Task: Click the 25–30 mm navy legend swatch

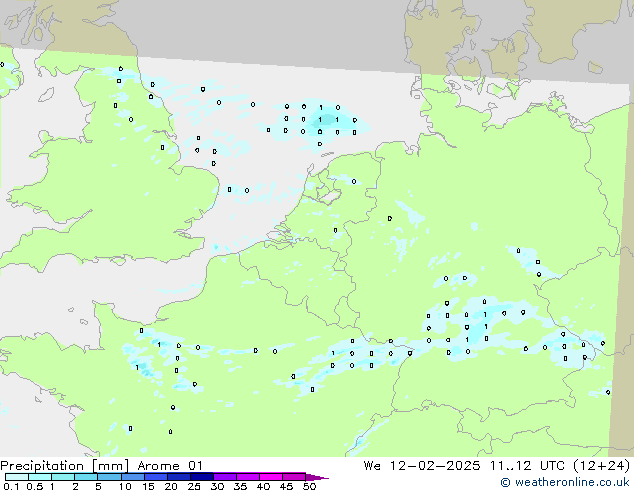Action: [202, 477]
